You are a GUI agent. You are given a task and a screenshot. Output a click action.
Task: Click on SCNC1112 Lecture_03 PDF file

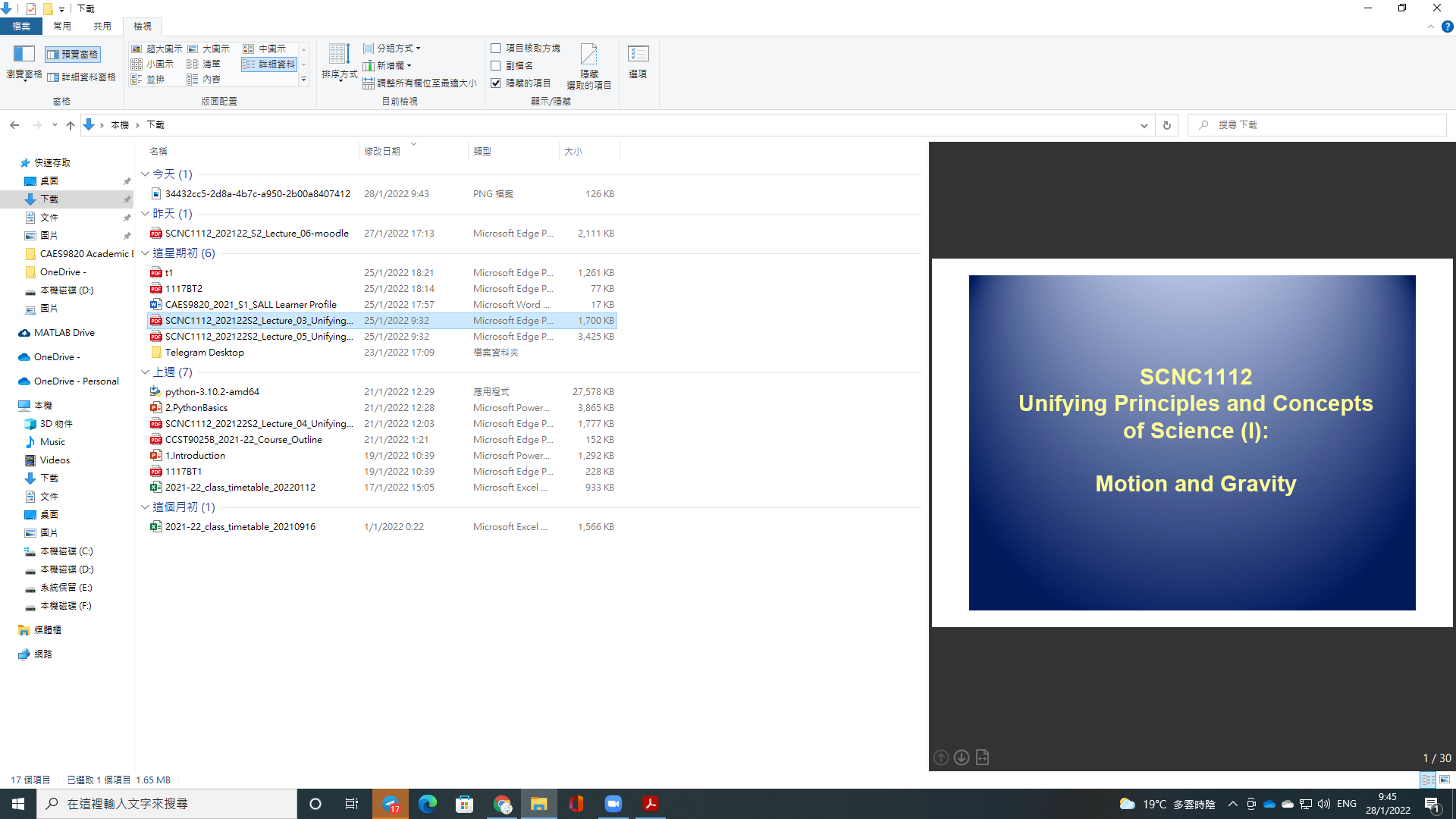259,320
